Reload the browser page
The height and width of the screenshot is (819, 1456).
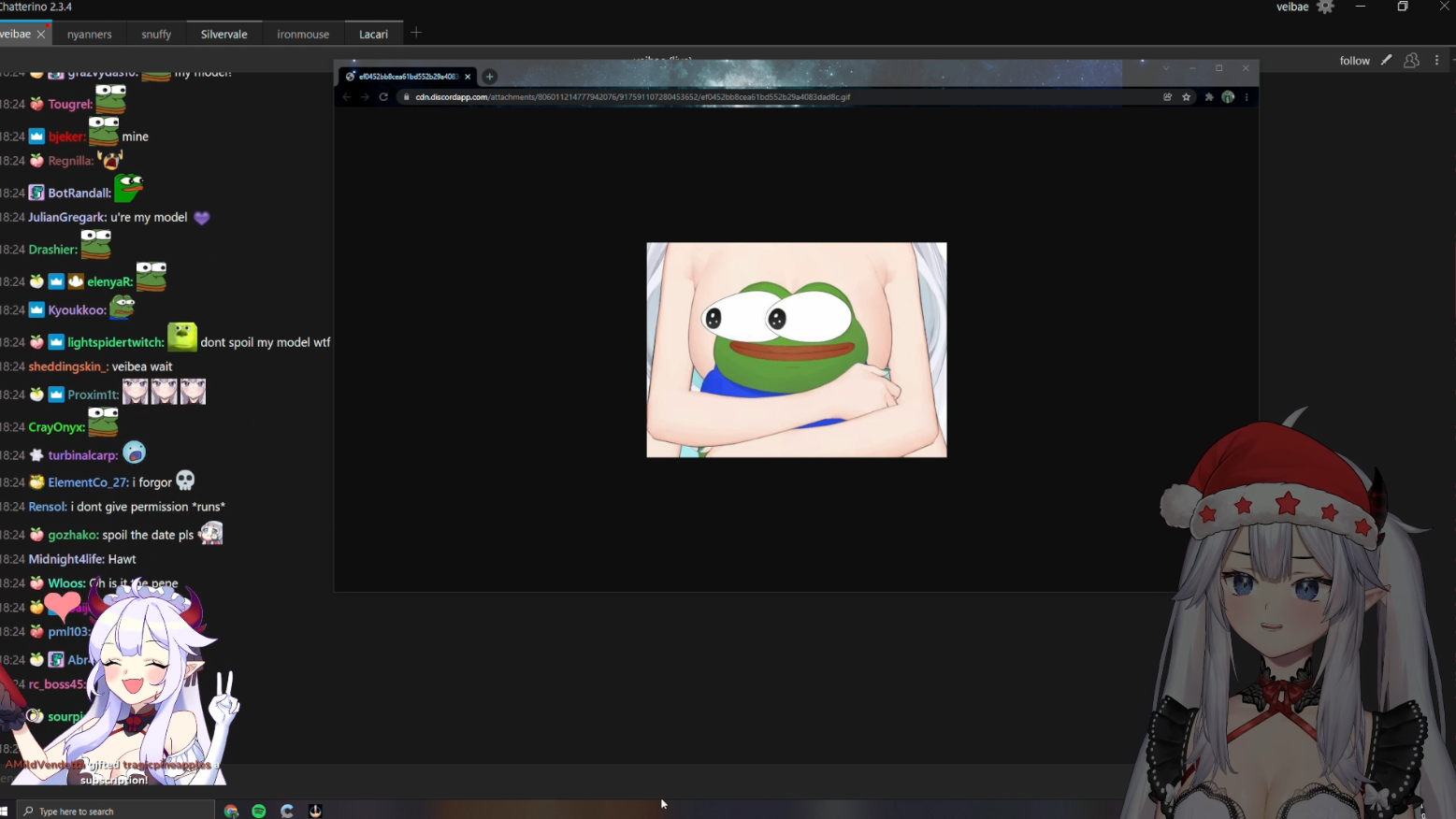point(383,97)
